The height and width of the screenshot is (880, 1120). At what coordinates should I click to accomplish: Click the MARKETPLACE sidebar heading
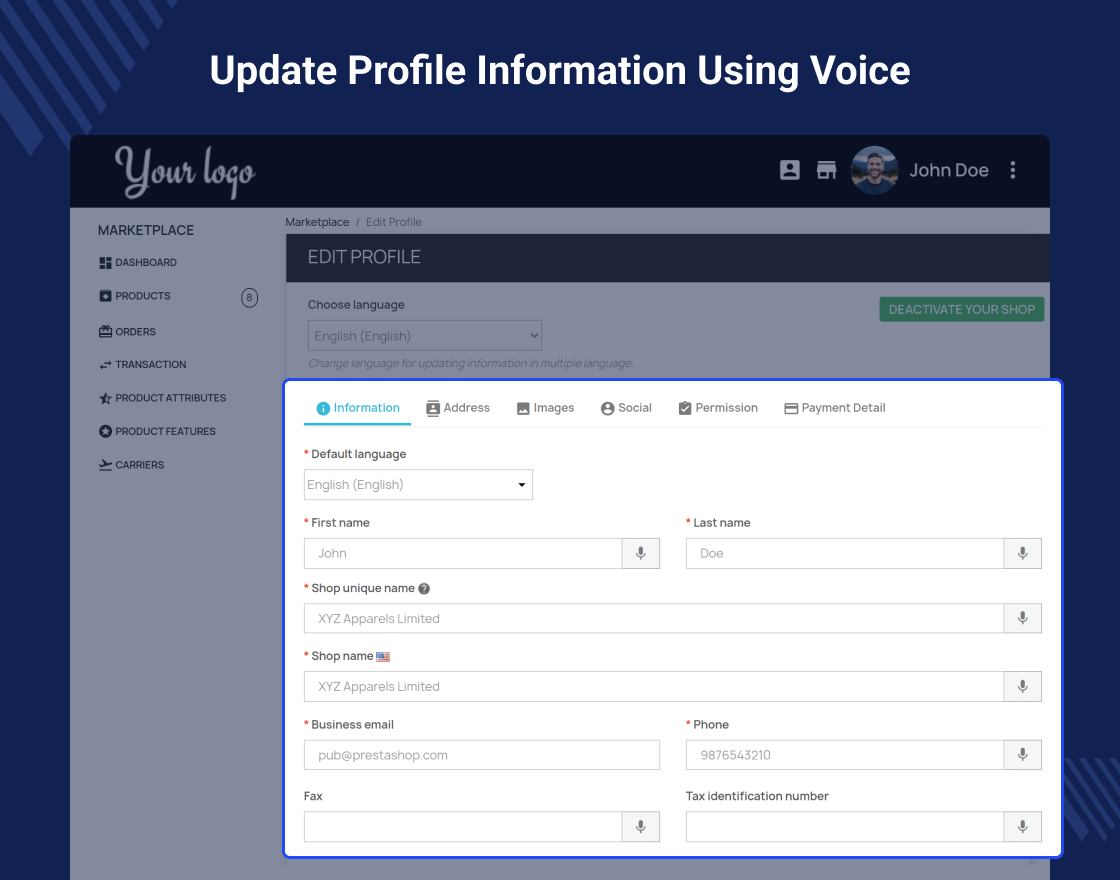[x=146, y=230]
